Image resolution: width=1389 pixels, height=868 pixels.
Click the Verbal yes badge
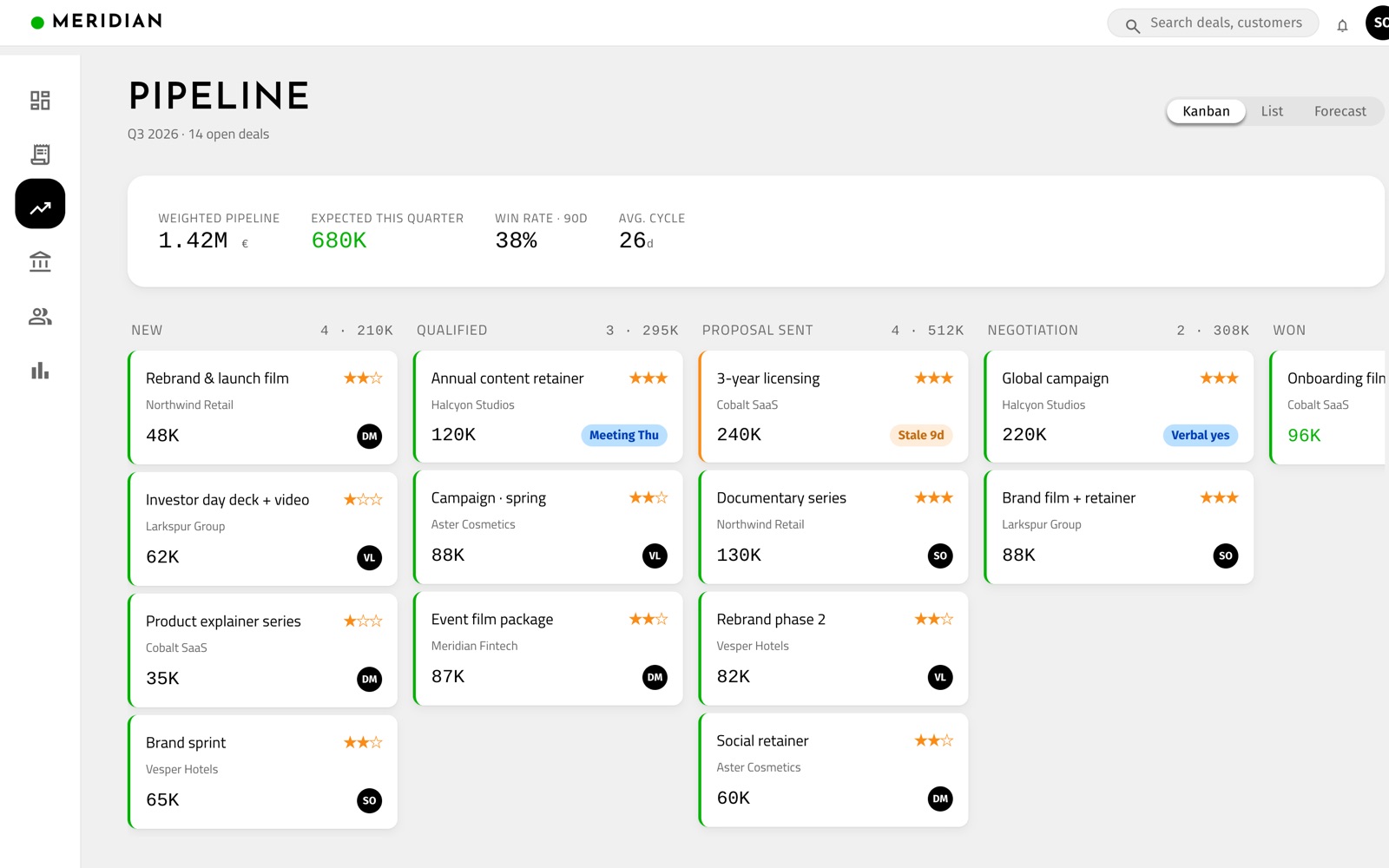(1201, 435)
